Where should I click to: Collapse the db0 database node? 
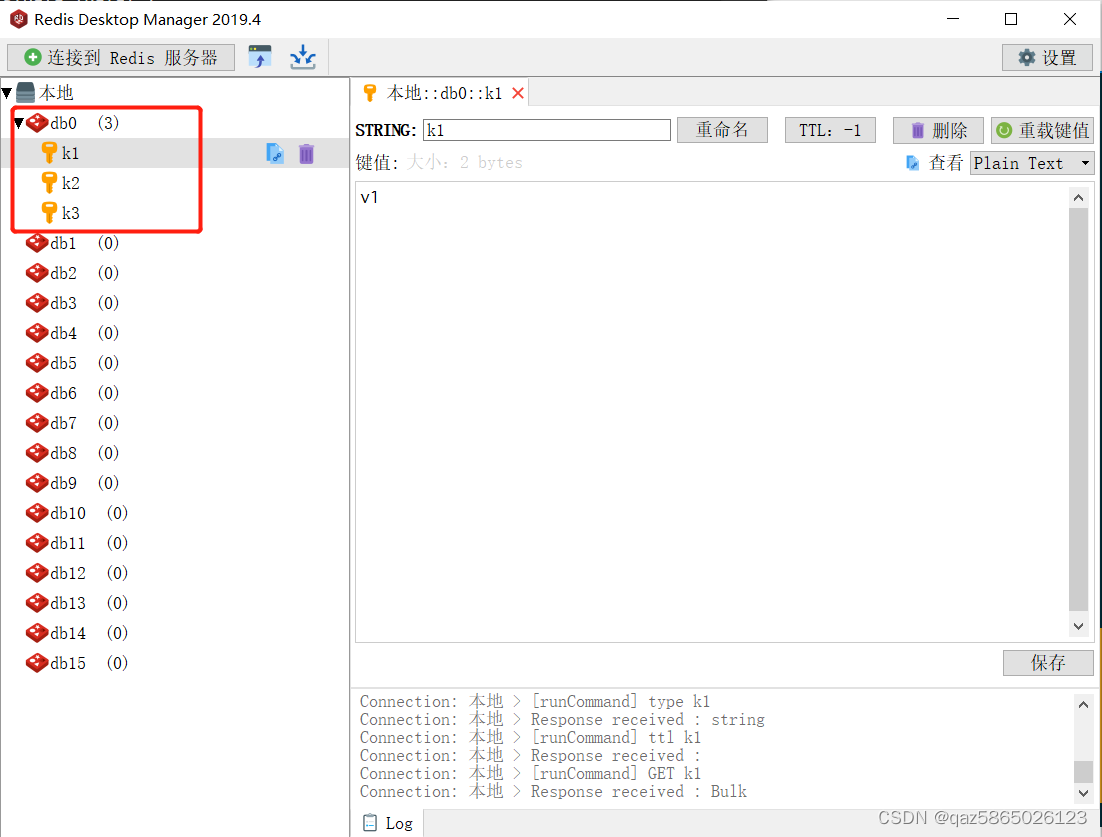tap(19, 123)
